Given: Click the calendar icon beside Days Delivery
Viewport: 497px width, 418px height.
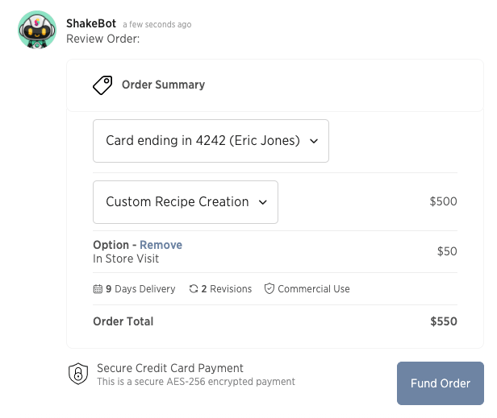Looking at the screenshot, I should (98, 289).
